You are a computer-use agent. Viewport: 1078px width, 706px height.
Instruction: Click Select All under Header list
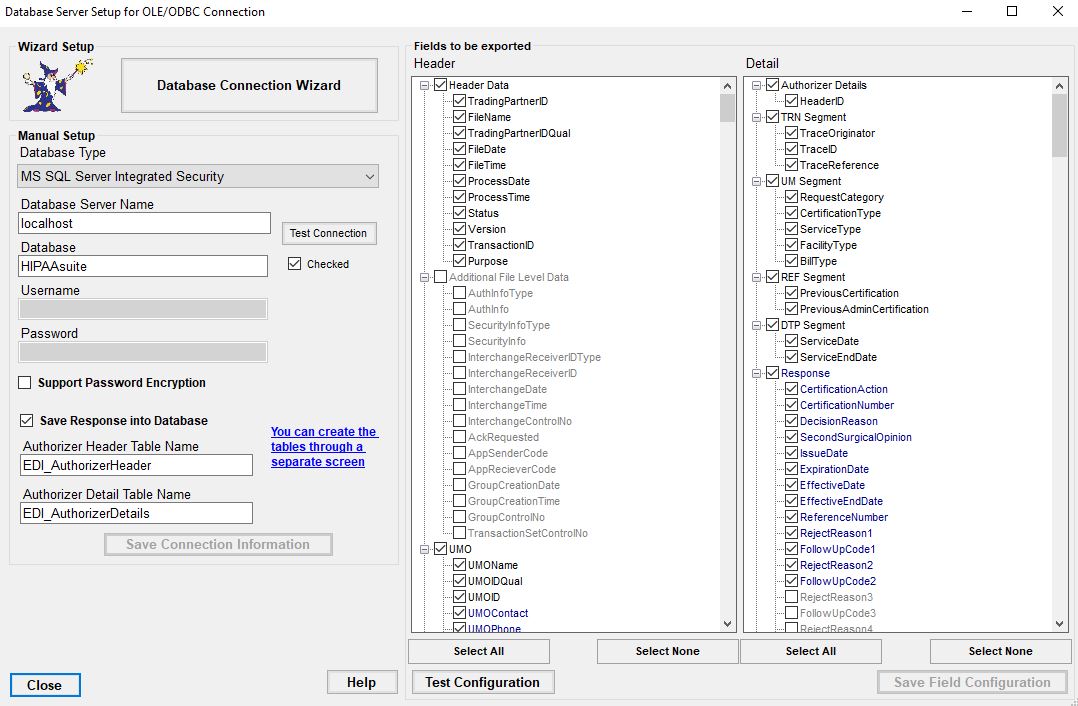(x=479, y=652)
